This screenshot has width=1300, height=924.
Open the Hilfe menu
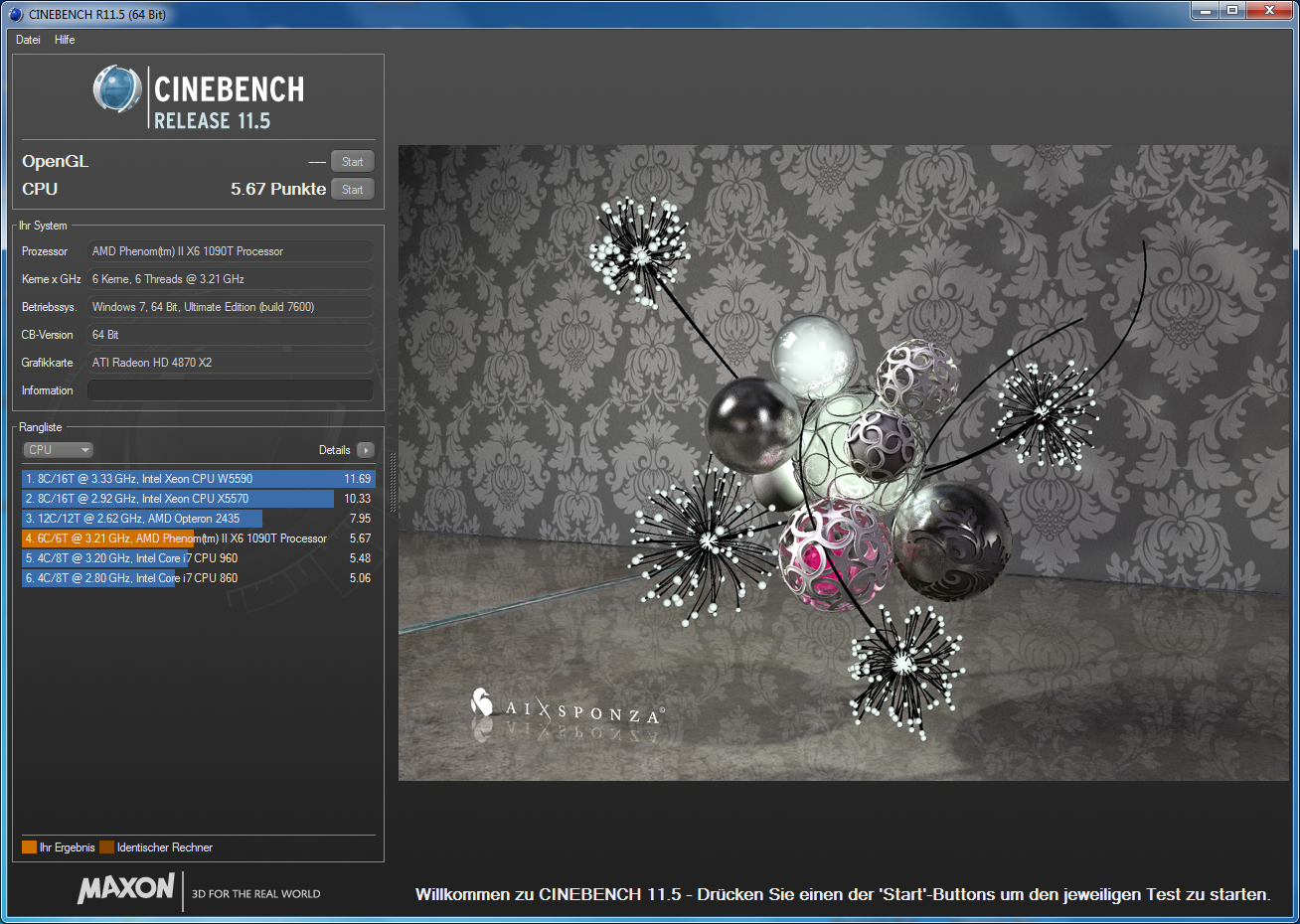coord(64,40)
